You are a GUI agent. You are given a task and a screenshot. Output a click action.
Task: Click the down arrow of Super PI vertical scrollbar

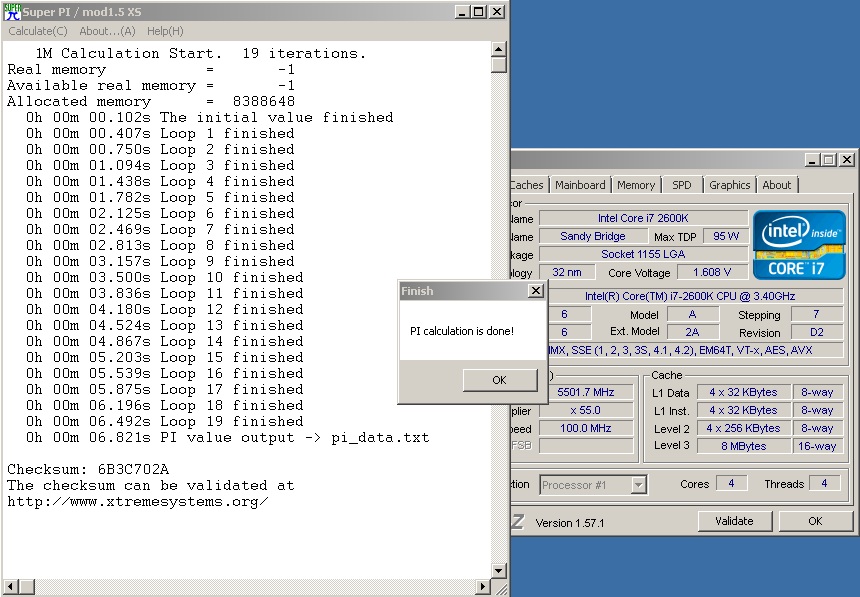[x=498, y=571]
